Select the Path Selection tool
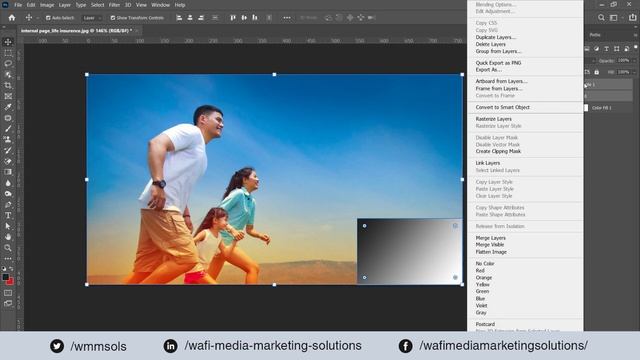 [8, 226]
